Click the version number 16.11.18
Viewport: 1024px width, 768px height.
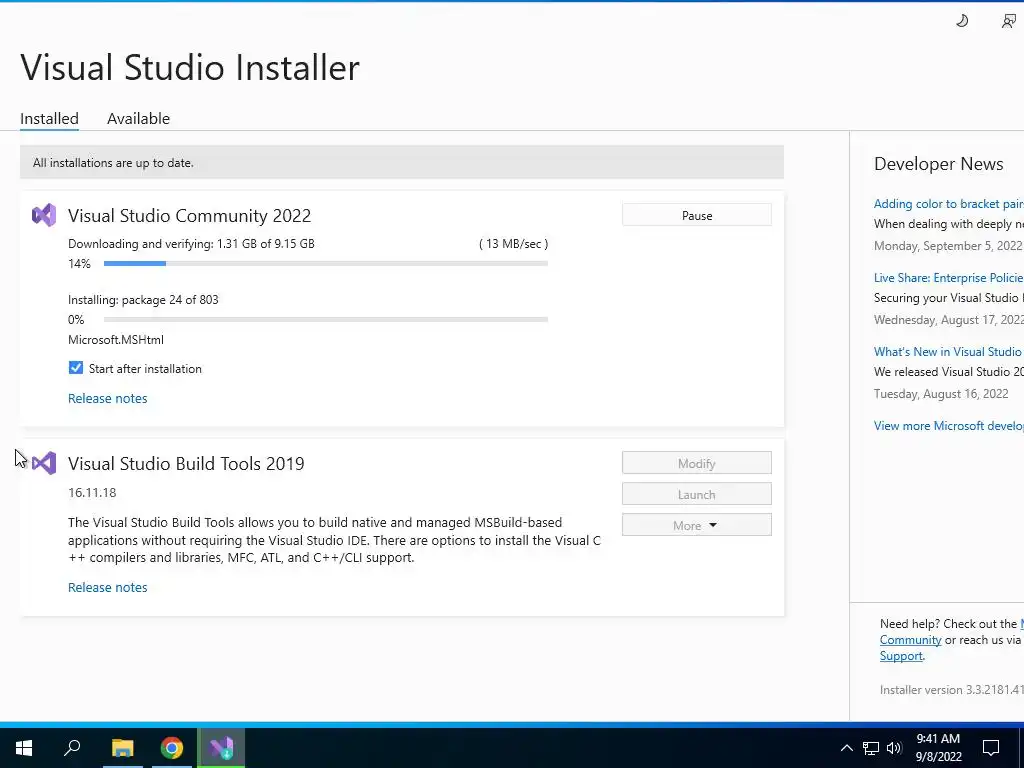point(92,492)
